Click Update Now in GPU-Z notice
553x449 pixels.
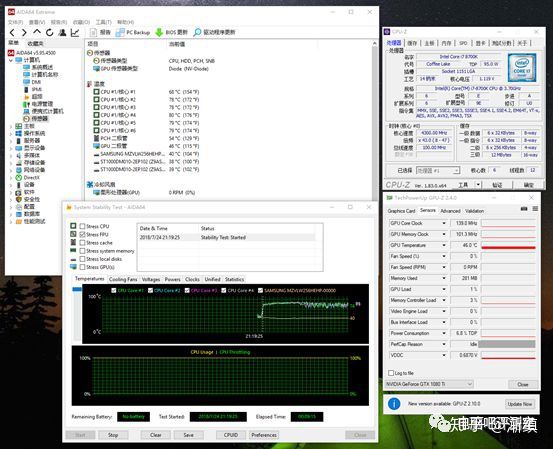click(x=520, y=404)
